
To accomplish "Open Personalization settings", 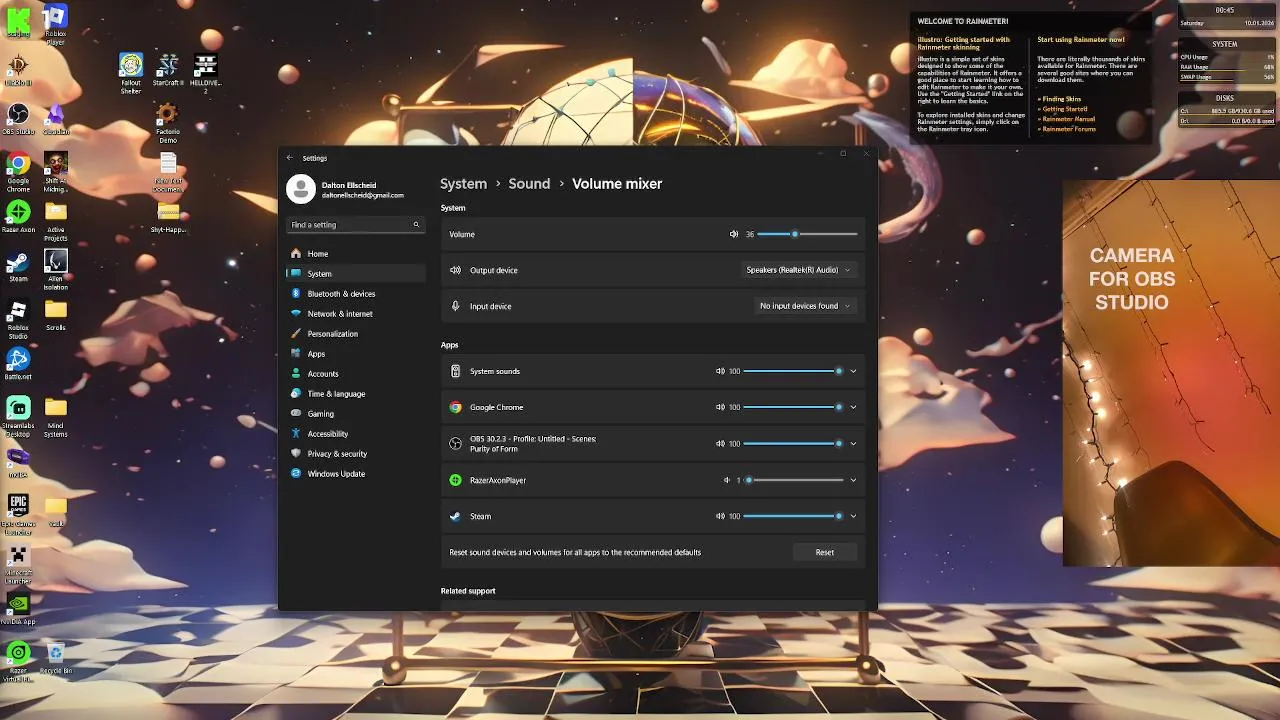I will point(356,334).
